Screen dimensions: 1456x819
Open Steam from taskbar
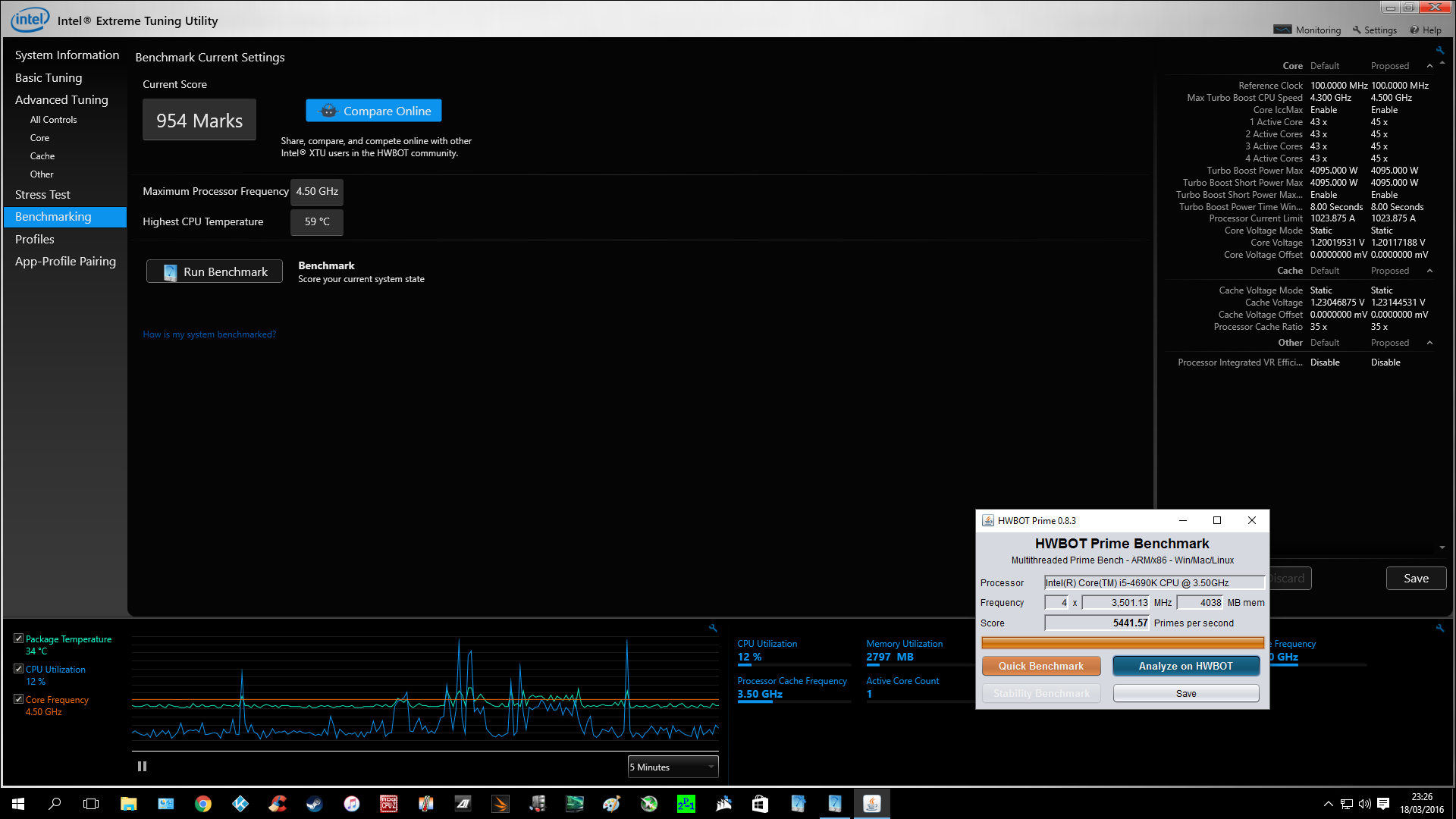(x=315, y=804)
